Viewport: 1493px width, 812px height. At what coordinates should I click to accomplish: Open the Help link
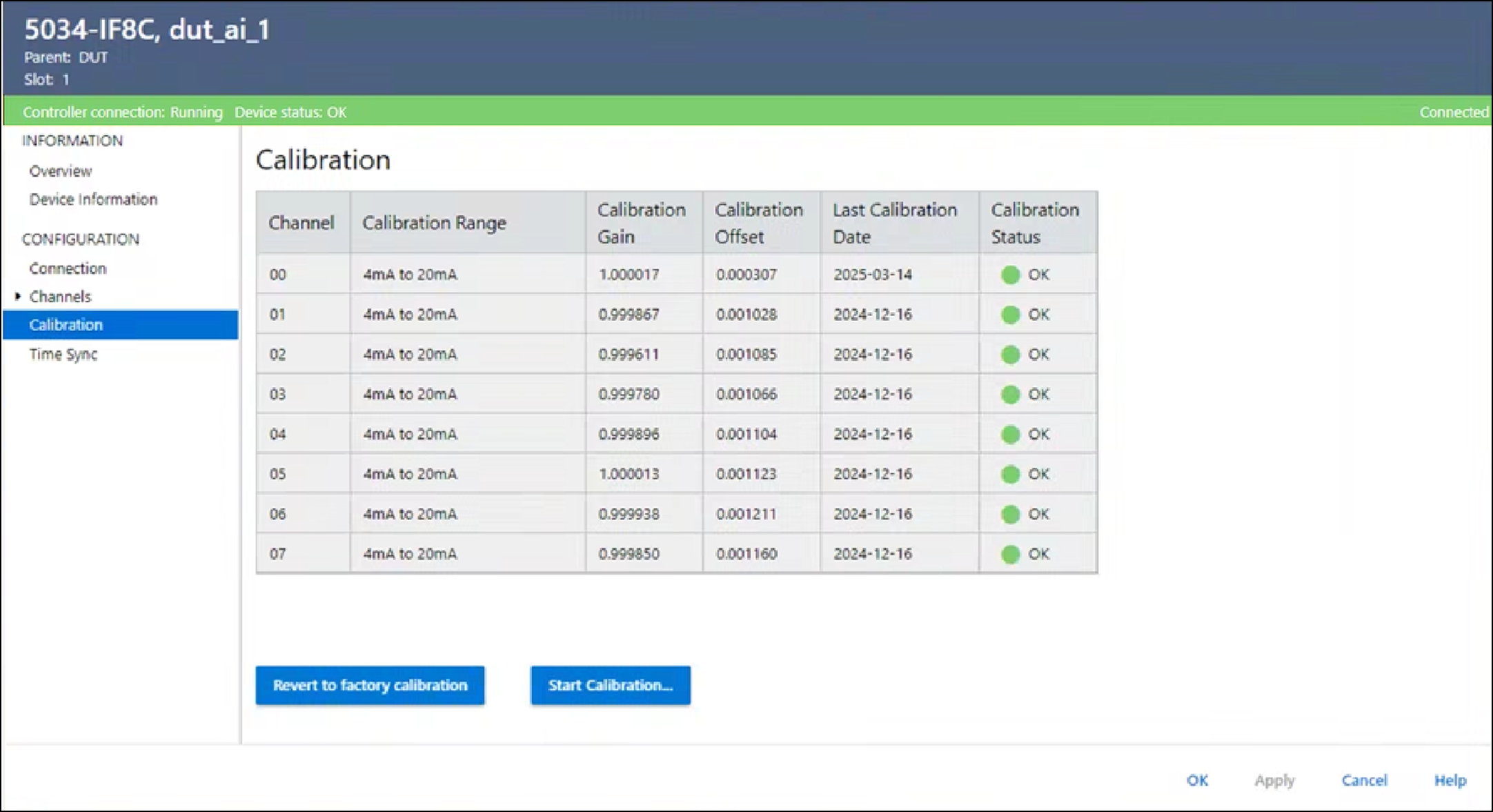tap(1450, 780)
